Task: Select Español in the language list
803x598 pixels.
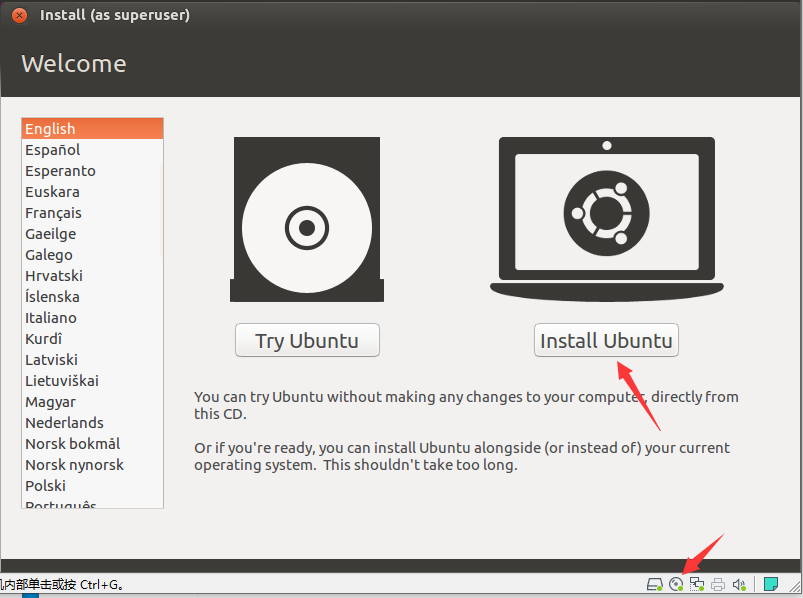Action: click(x=92, y=150)
